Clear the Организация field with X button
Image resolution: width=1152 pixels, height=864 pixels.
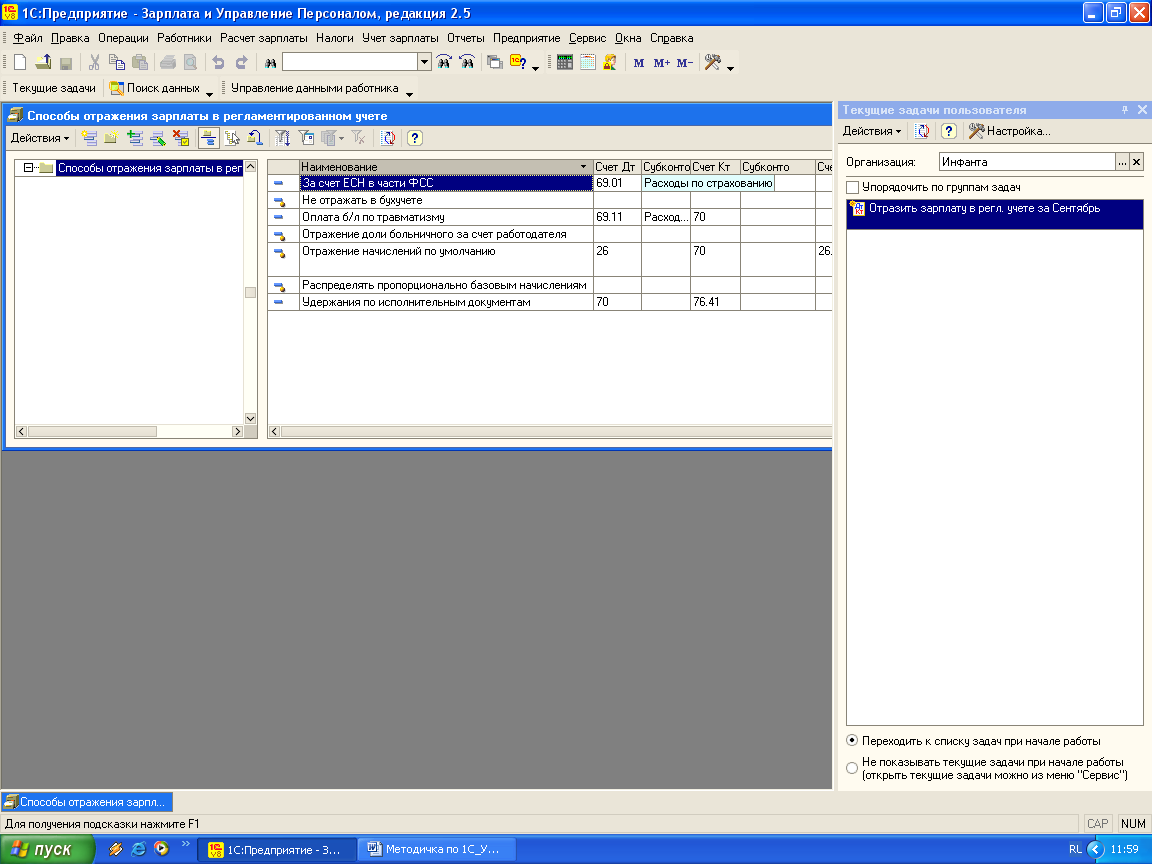coord(1137,162)
